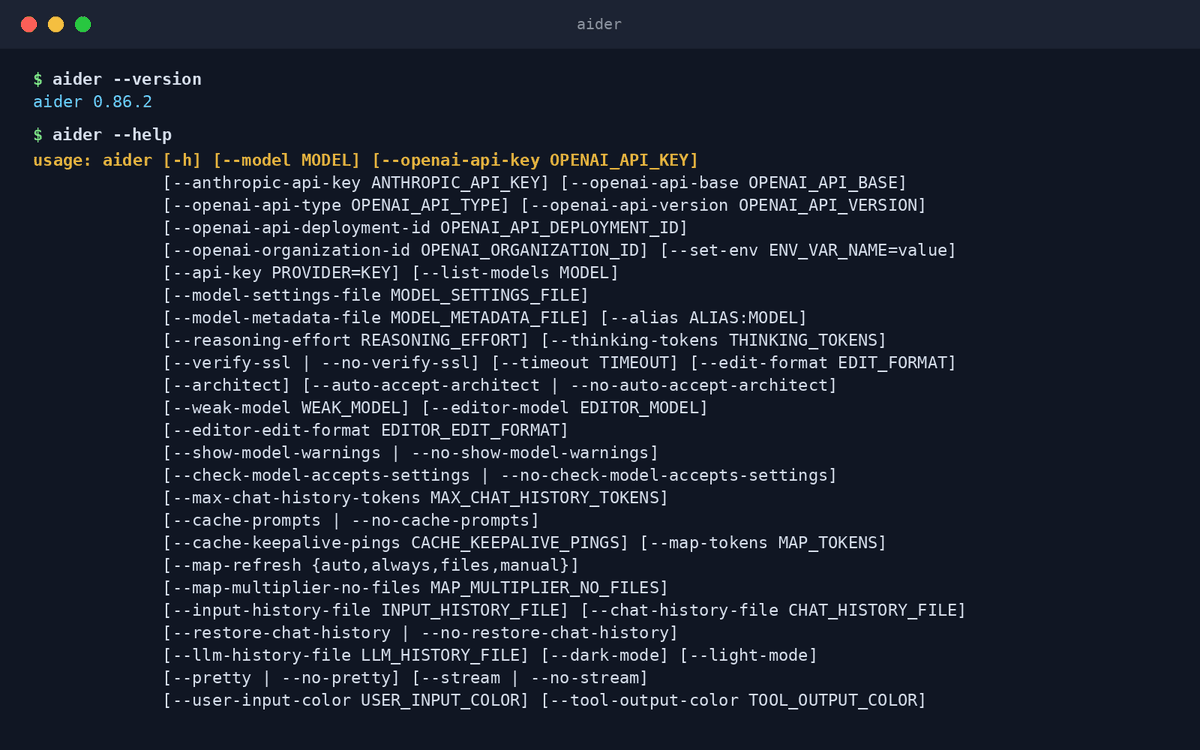The width and height of the screenshot is (1200, 750).
Task: Click '[--openai-api-base OPENAI_API_BASE]' option
Action: point(733,183)
